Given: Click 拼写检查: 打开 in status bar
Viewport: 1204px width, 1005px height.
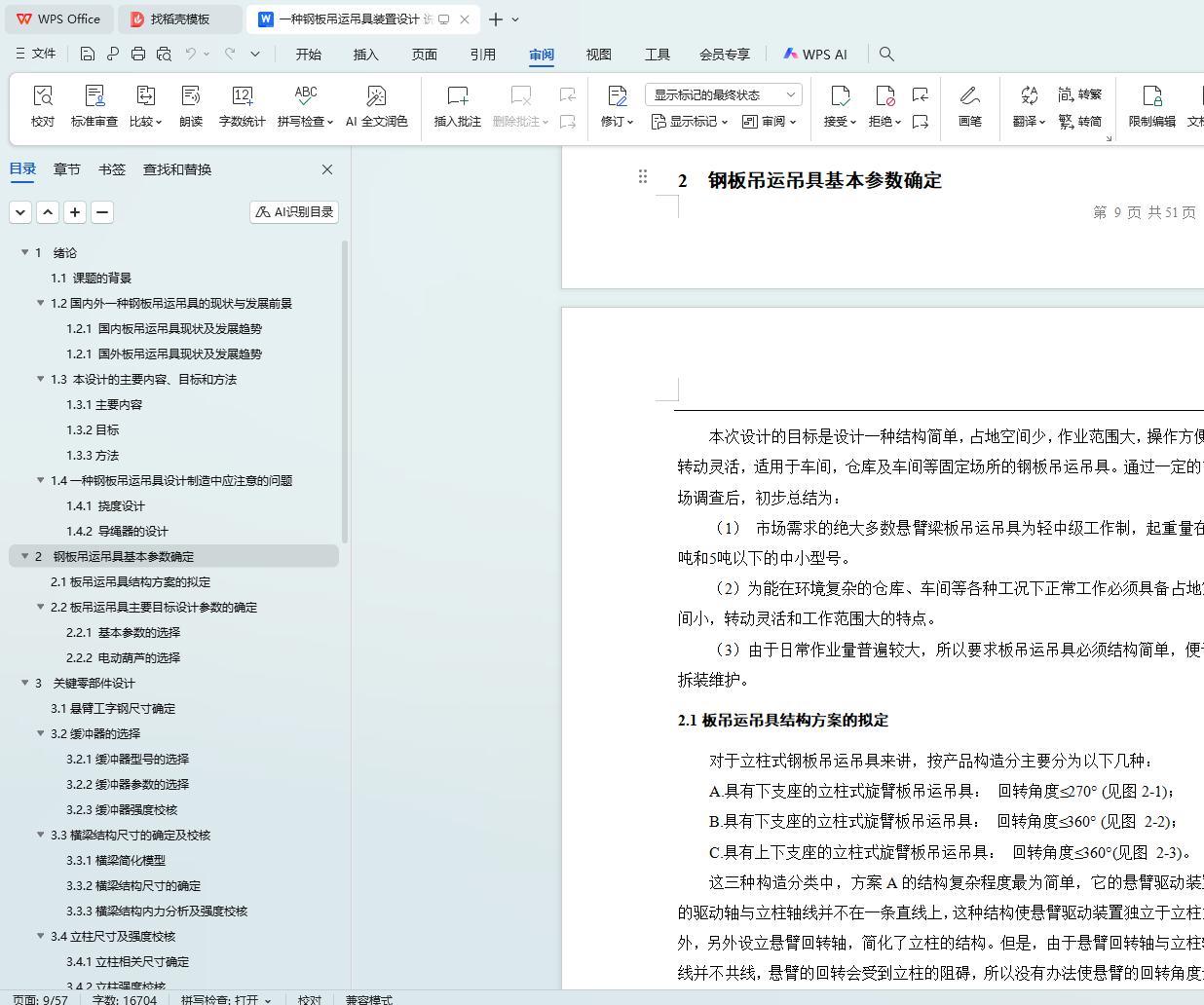Looking at the screenshot, I should coord(226,999).
